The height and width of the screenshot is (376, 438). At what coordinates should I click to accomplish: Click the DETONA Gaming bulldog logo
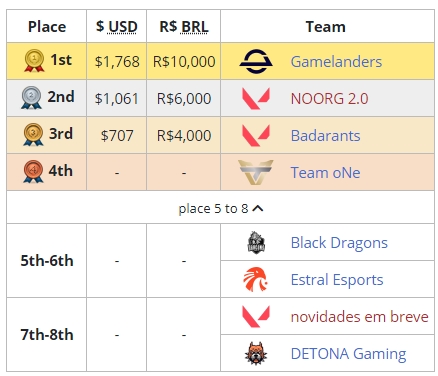pos(256,353)
